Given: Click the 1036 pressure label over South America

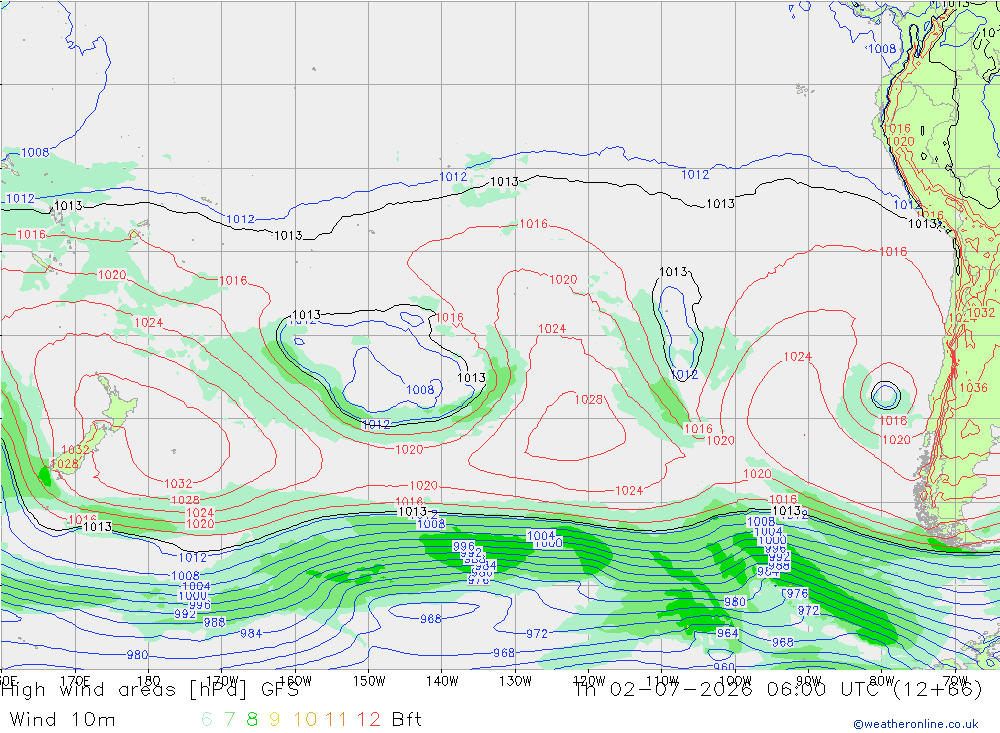Looking at the screenshot, I should [x=973, y=387].
